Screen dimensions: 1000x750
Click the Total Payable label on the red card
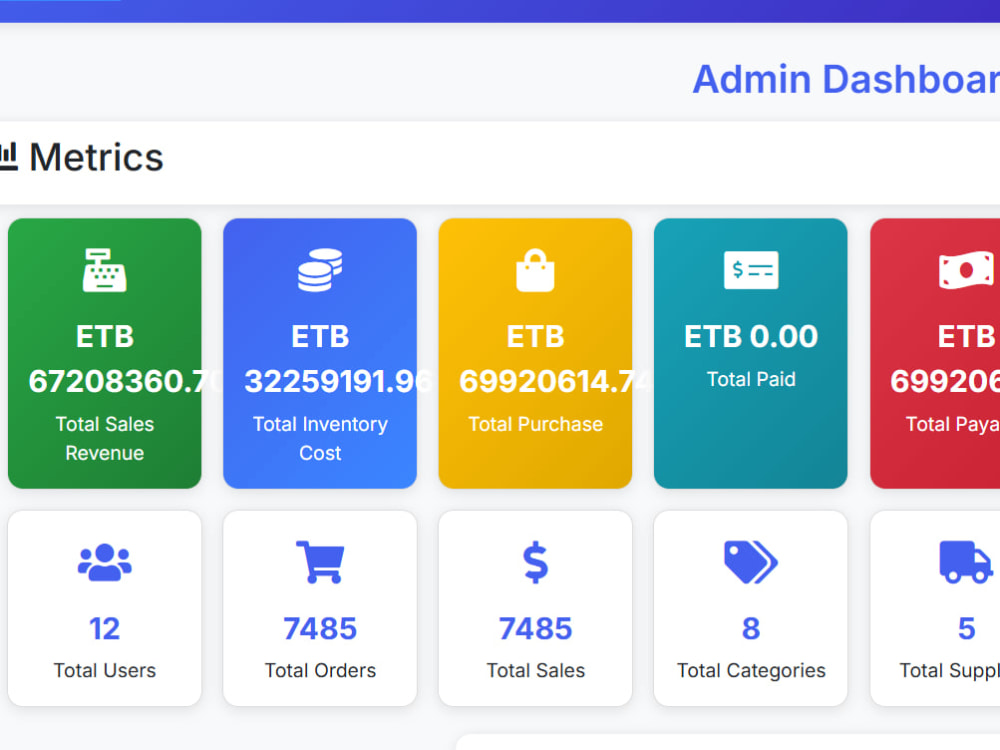(x=953, y=424)
